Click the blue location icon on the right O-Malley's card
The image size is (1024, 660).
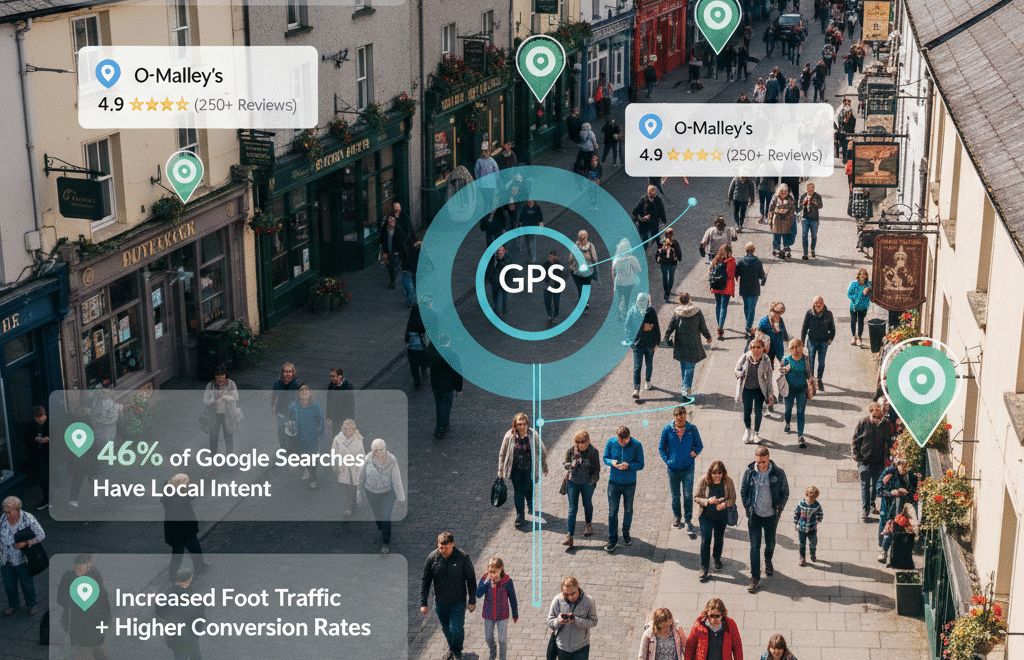(x=651, y=128)
